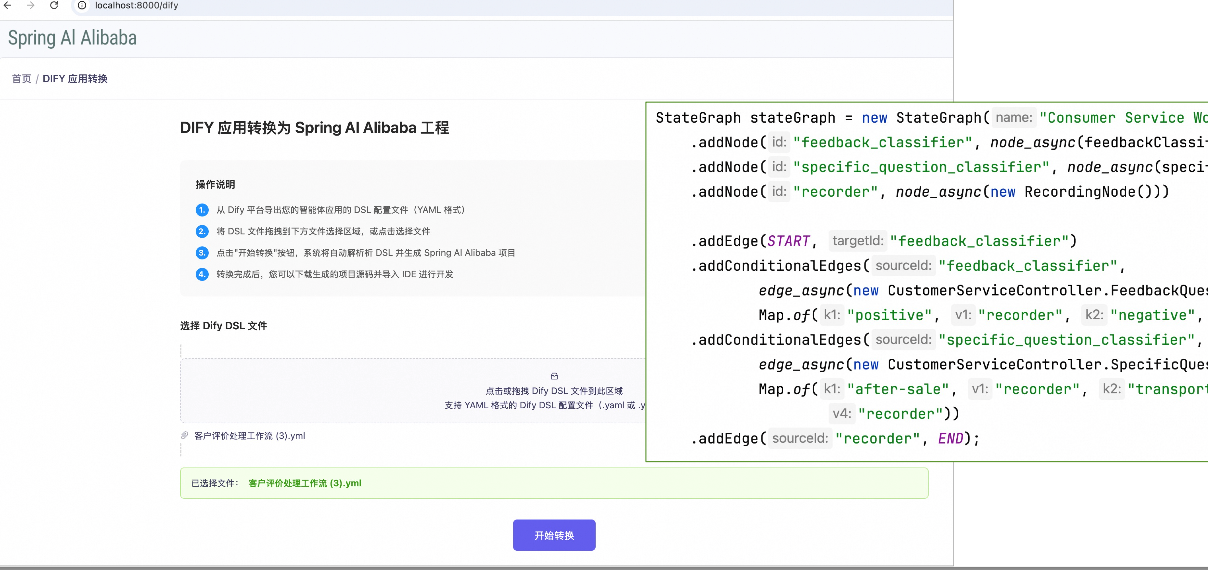Click heading DIFY 应用转换为 Spring AI Alibaba 工程

coord(314,128)
